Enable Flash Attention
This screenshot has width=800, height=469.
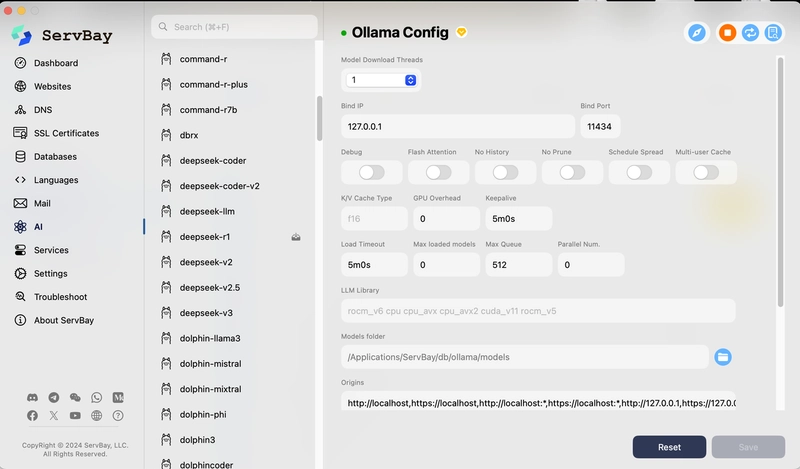[x=438, y=172]
